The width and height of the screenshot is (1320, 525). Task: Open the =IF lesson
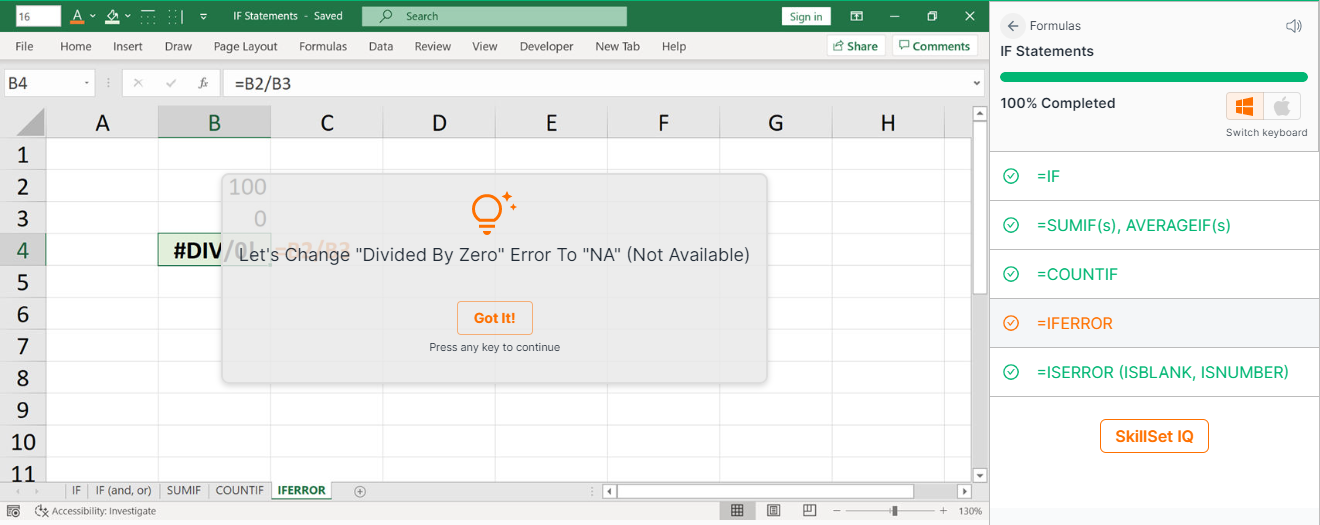(1154, 176)
